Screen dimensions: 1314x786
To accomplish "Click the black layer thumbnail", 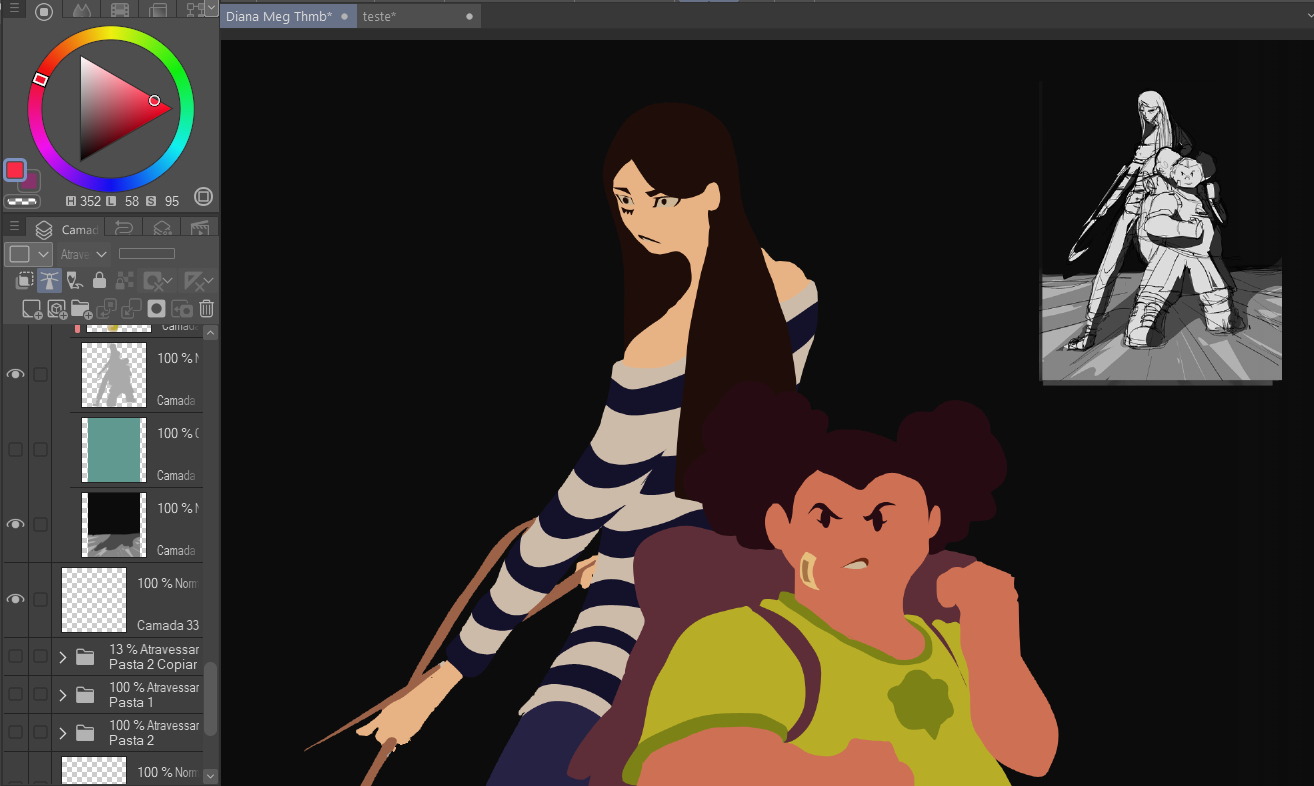I will [x=114, y=525].
